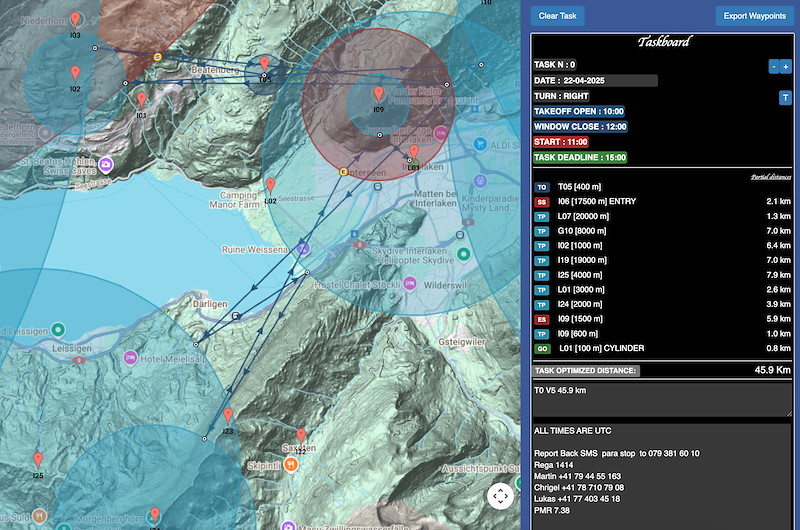Click Export Waypoints button

tap(755, 16)
